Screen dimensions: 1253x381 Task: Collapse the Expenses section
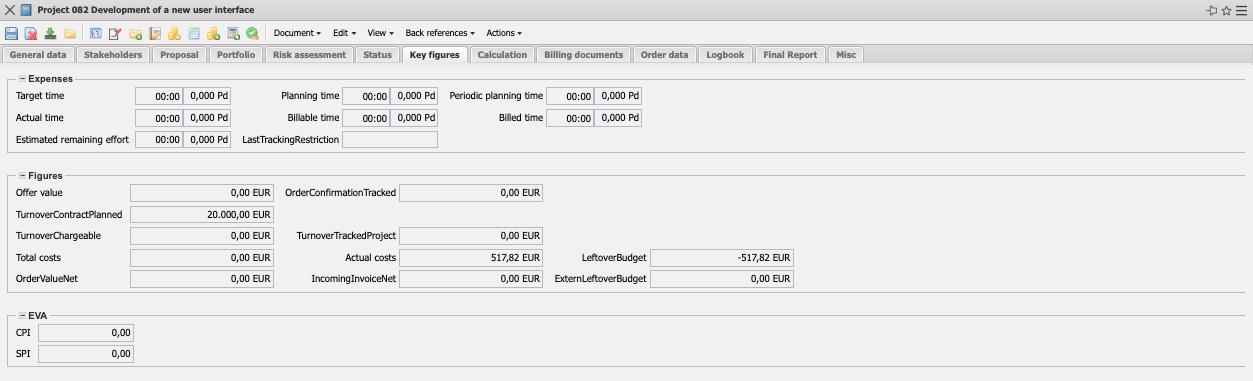click(x=22, y=77)
